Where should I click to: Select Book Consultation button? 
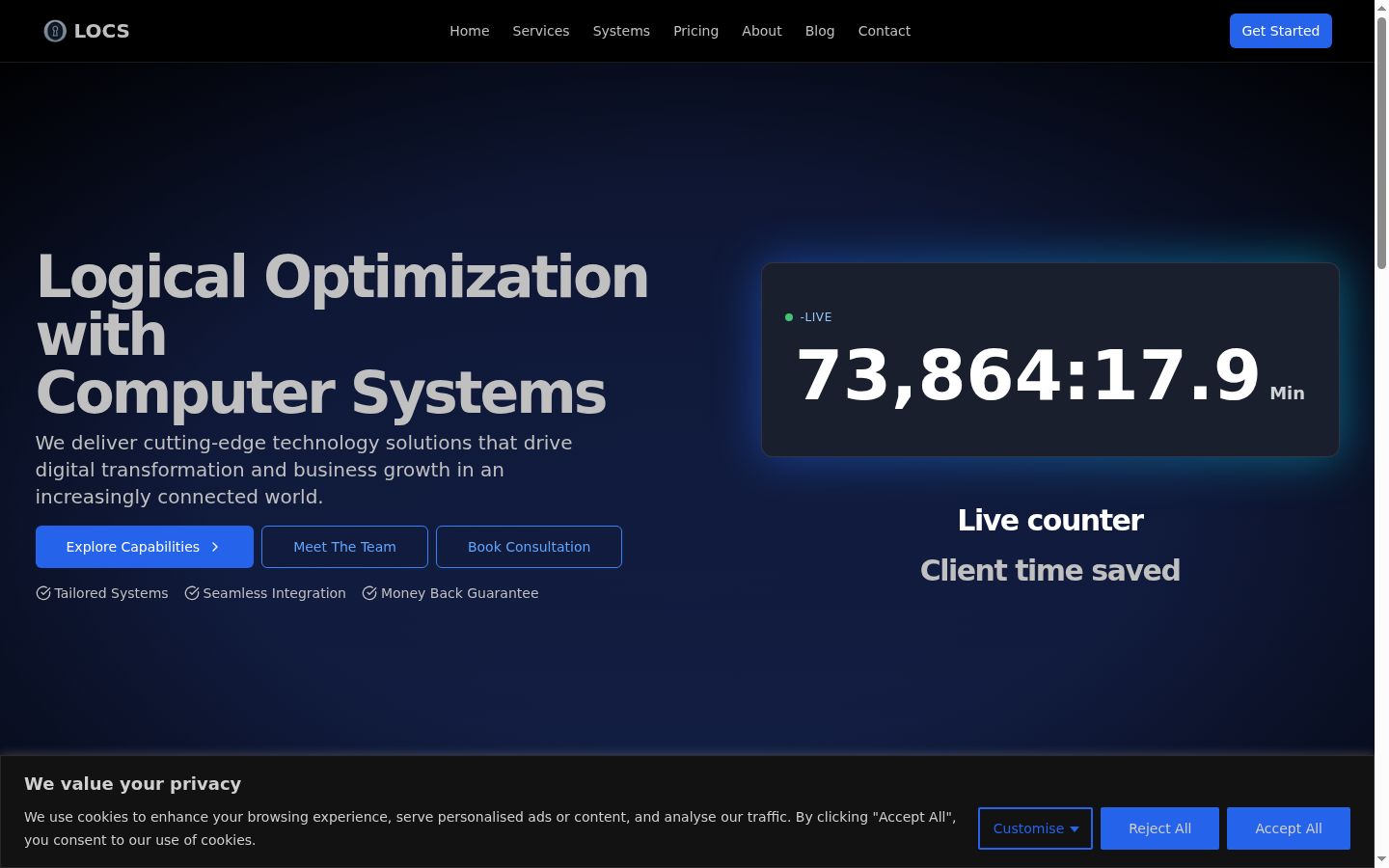click(529, 547)
